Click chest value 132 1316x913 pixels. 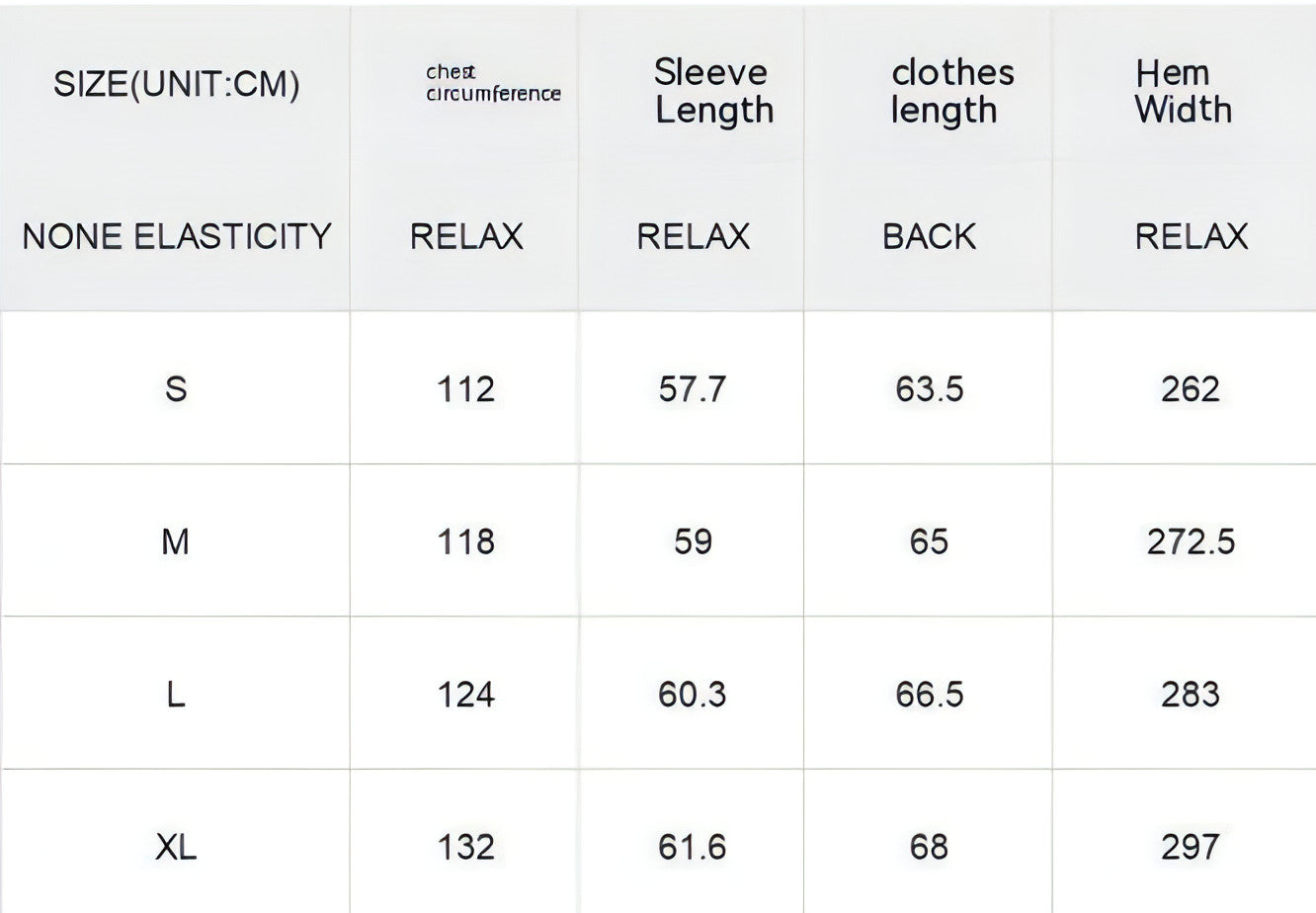[465, 847]
